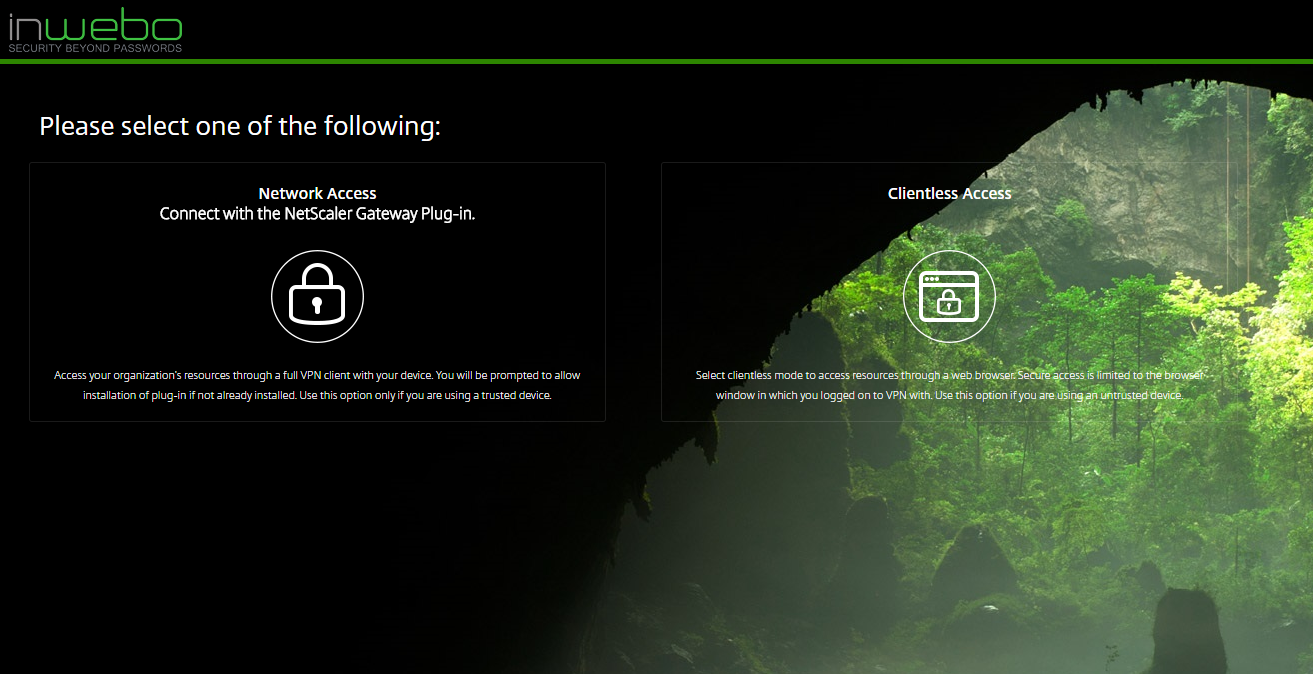Click 'Connect with the NetScaler Gateway Plug-in.' text

317,213
